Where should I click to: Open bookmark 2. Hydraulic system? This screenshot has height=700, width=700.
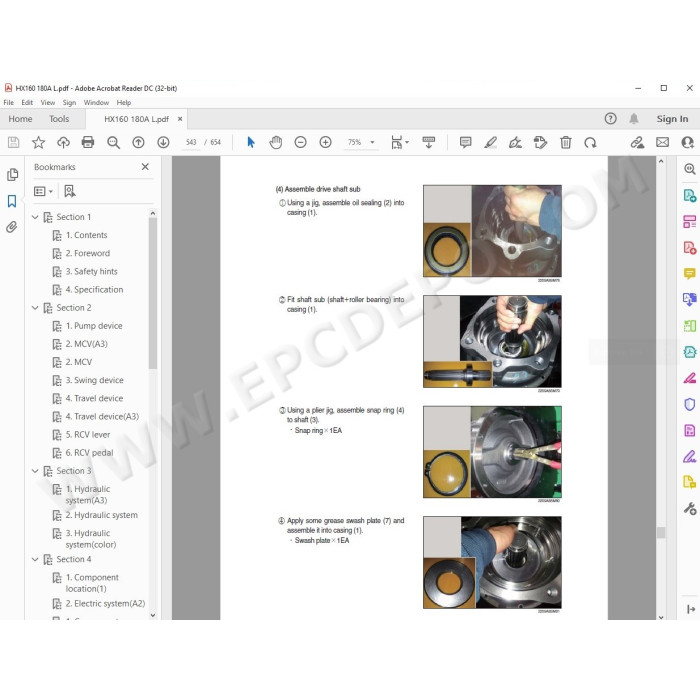(x=102, y=515)
